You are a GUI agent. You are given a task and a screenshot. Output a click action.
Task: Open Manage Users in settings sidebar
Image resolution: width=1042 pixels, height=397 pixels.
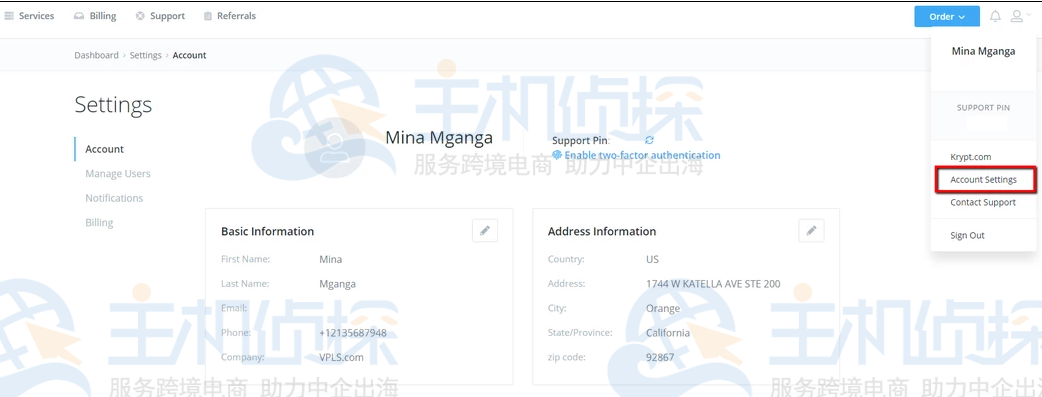[x=118, y=174]
